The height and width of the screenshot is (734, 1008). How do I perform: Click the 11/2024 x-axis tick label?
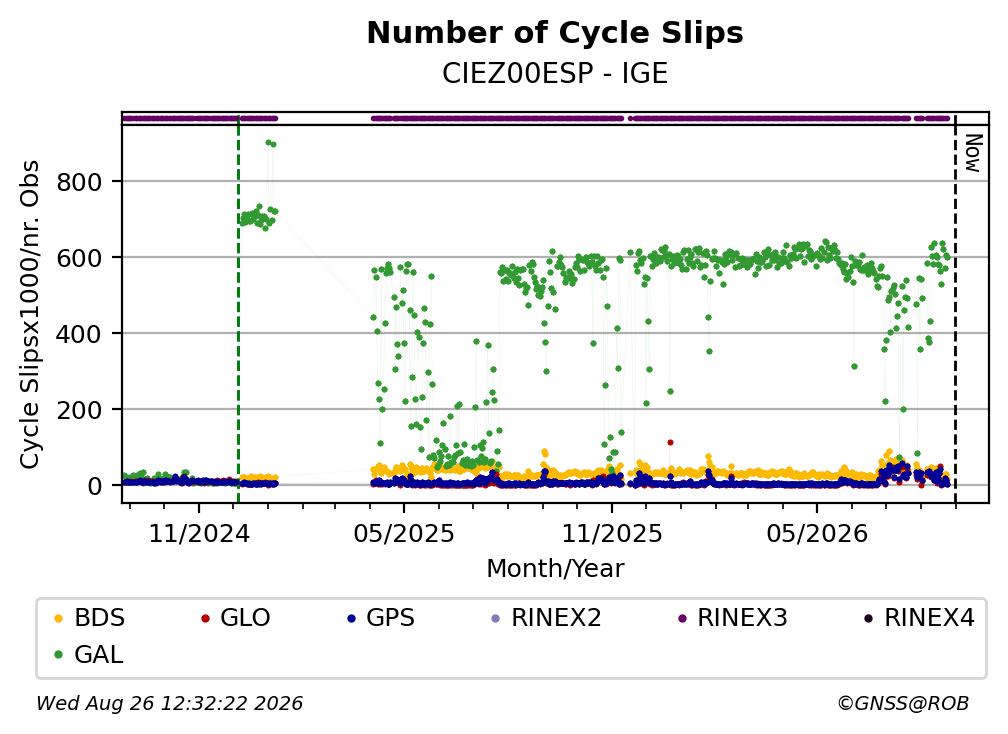click(199, 534)
